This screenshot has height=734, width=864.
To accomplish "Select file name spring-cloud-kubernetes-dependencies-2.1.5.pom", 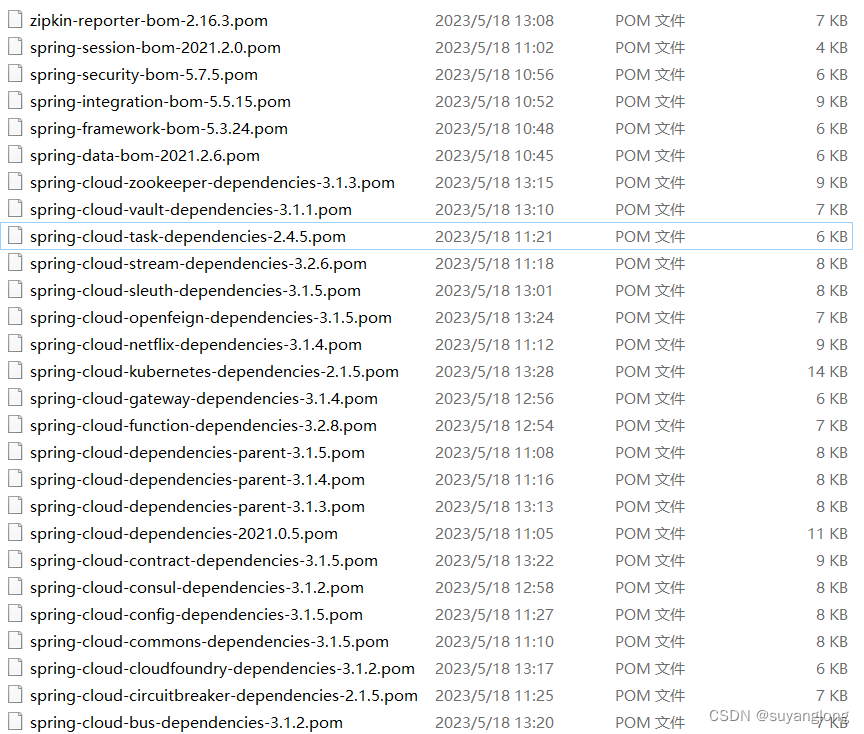I will (x=214, y=372).
